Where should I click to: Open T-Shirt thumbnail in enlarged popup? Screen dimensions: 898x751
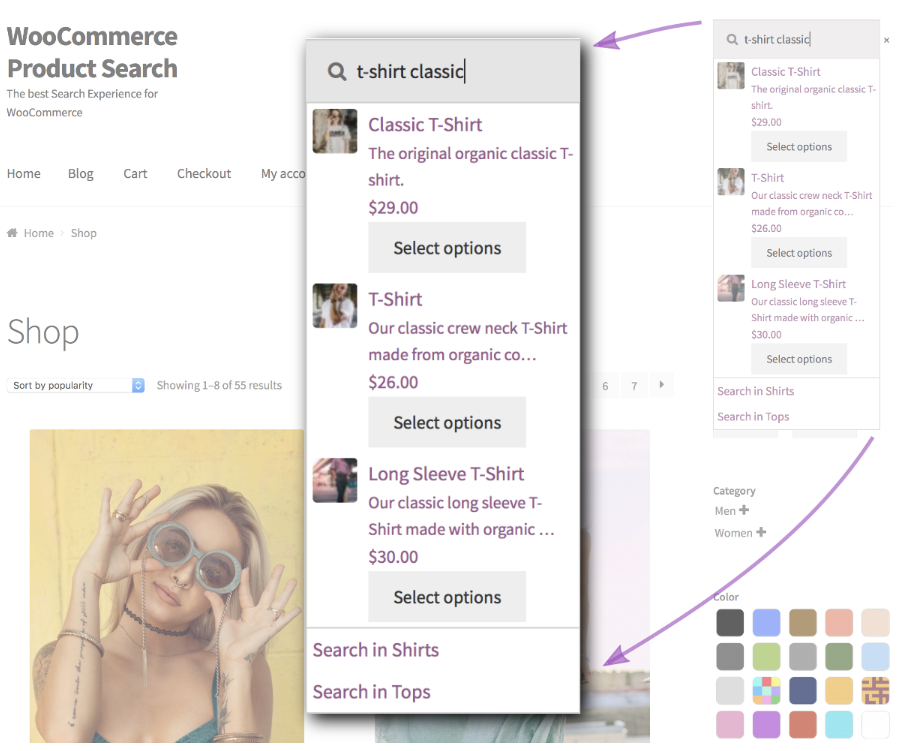[335, 306]
